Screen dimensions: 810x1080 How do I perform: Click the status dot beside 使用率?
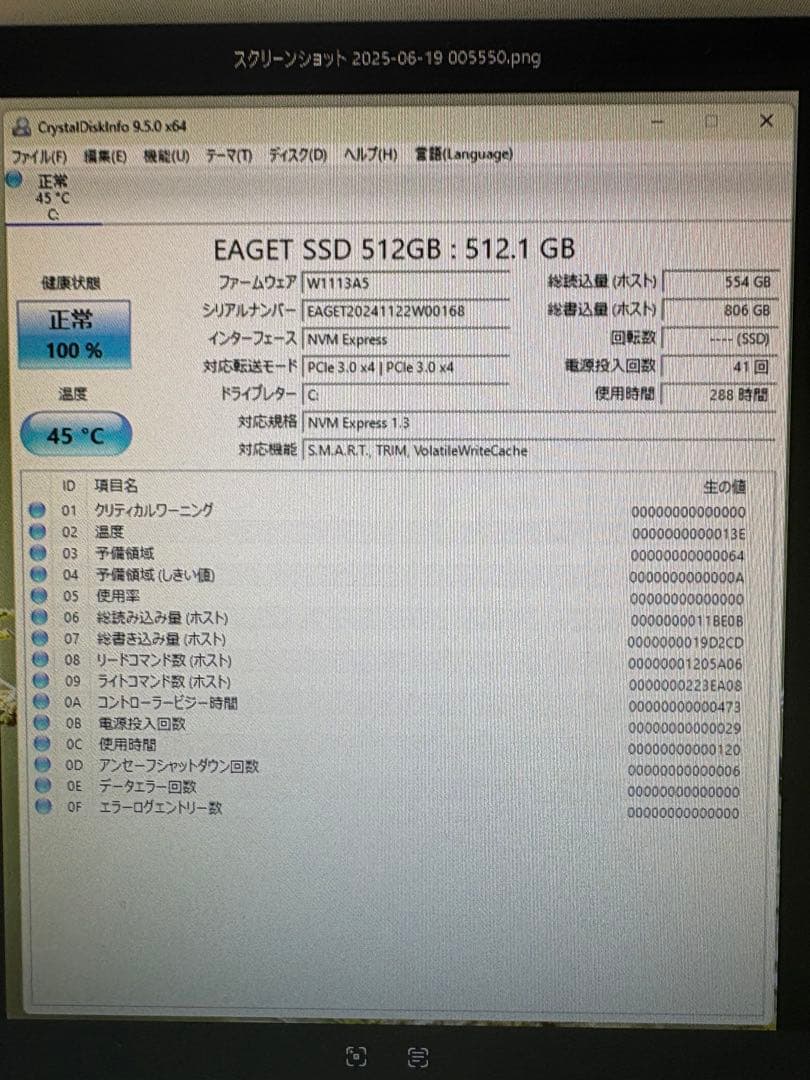(38, 596)
